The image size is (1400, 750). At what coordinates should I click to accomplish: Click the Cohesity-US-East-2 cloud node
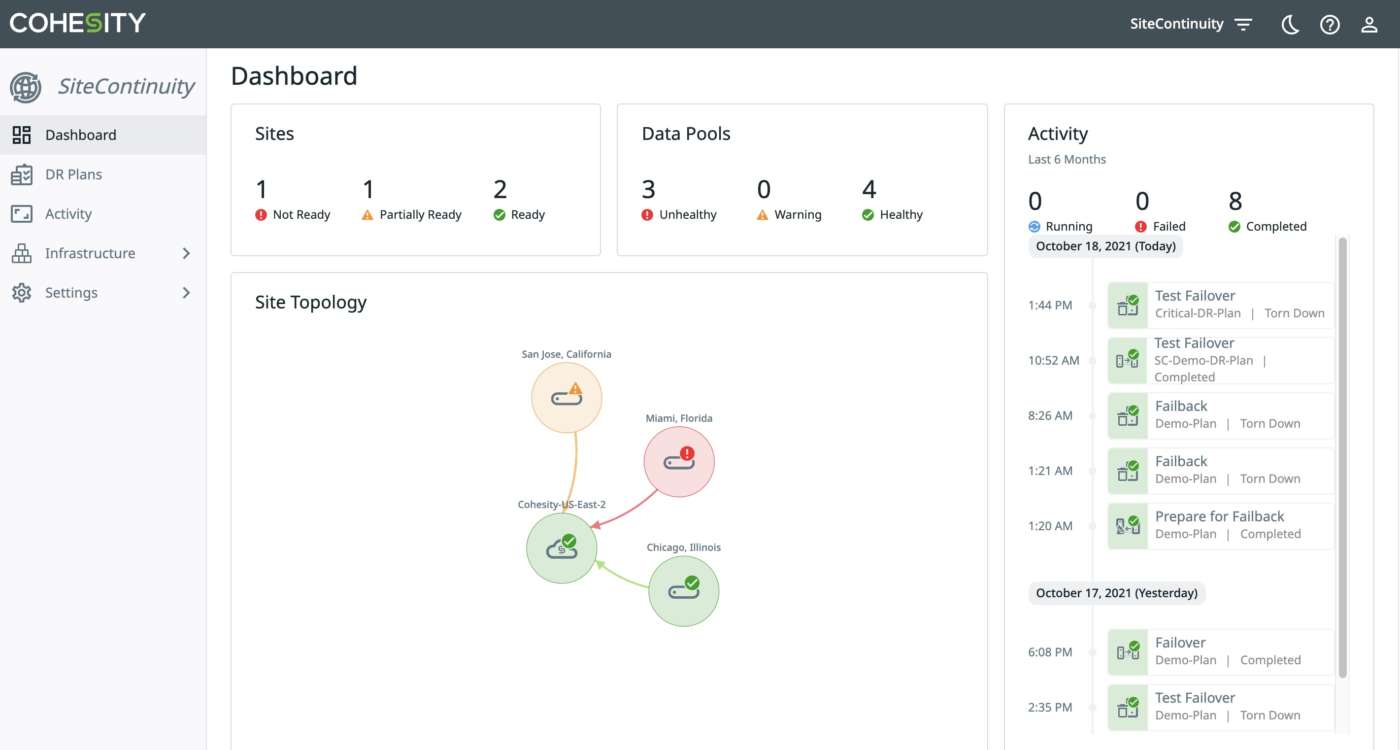coord(562,548)
